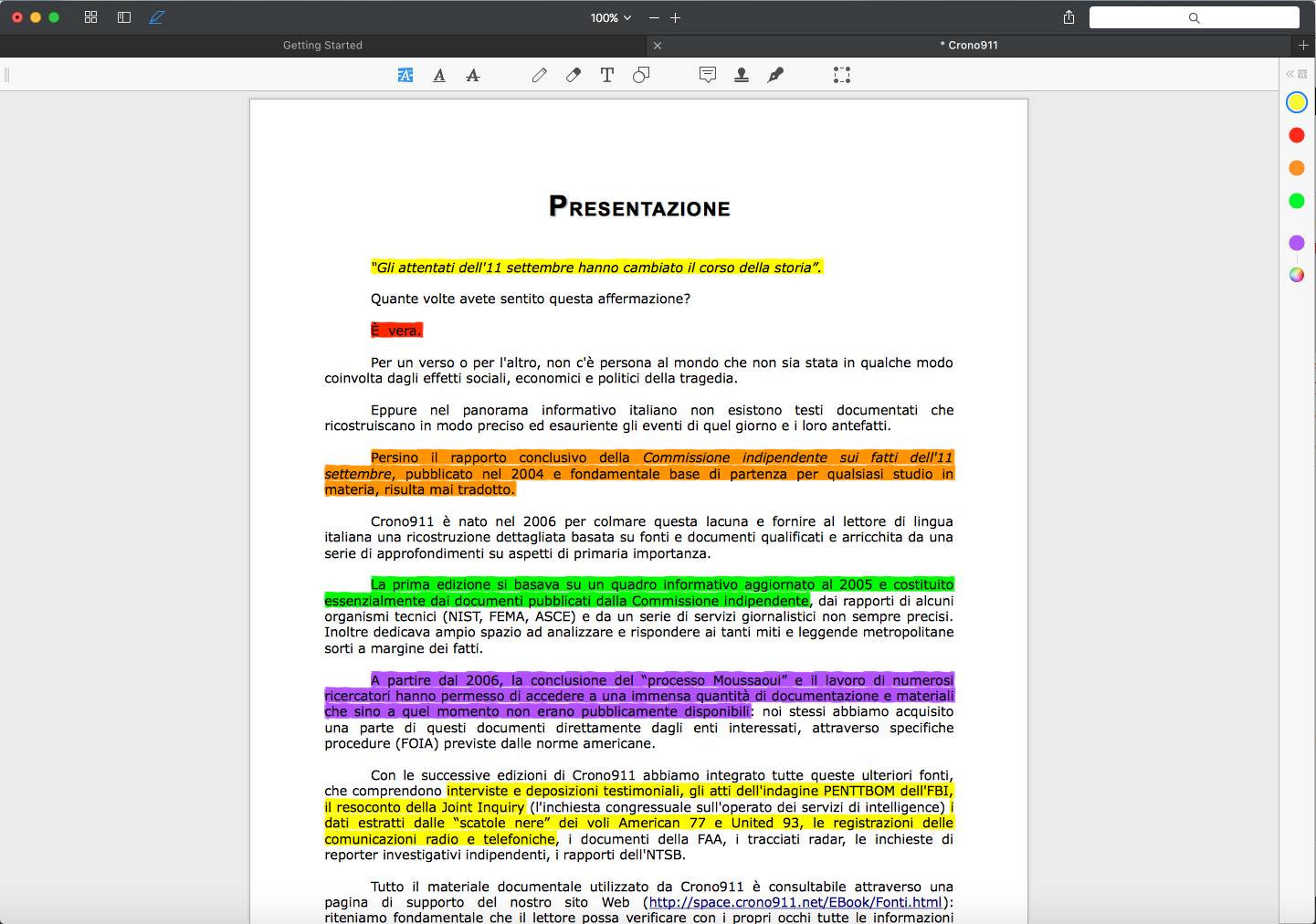Close the window with the red button

pyautogui.click(x=17, y=17)
